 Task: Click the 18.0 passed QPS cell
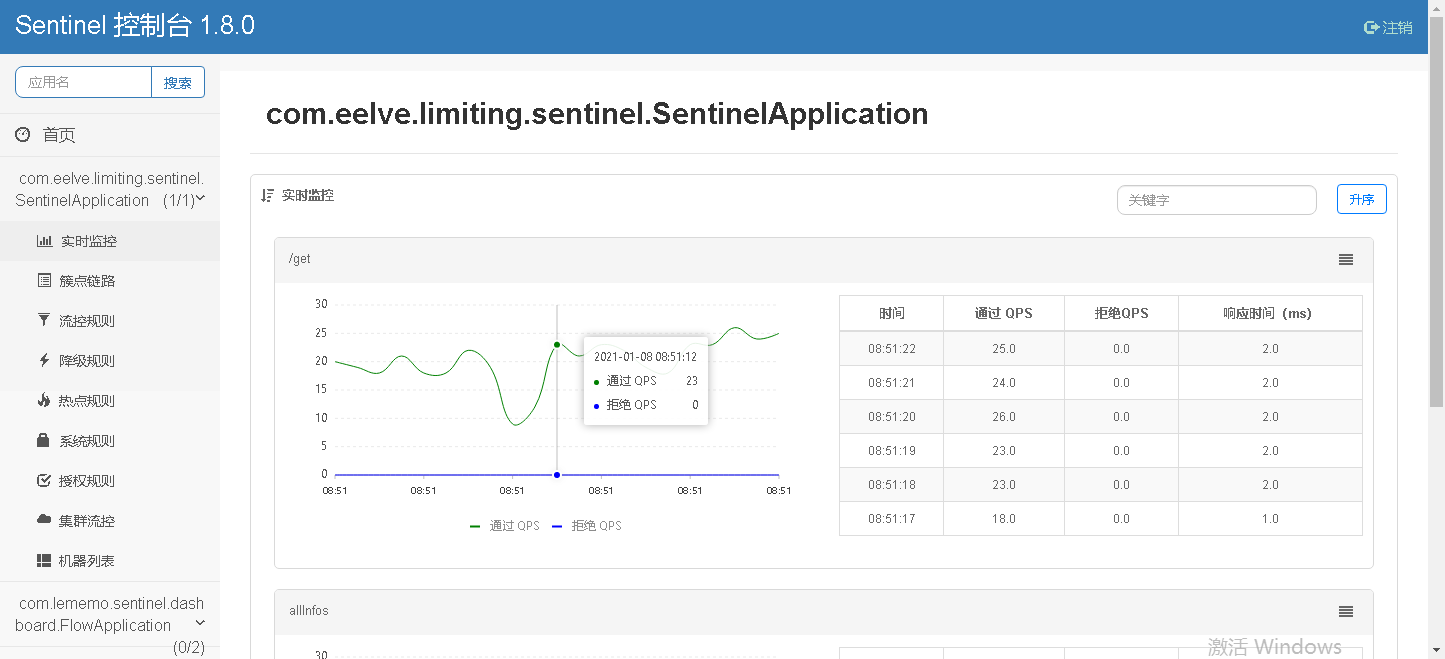(x=1004, y=519)
